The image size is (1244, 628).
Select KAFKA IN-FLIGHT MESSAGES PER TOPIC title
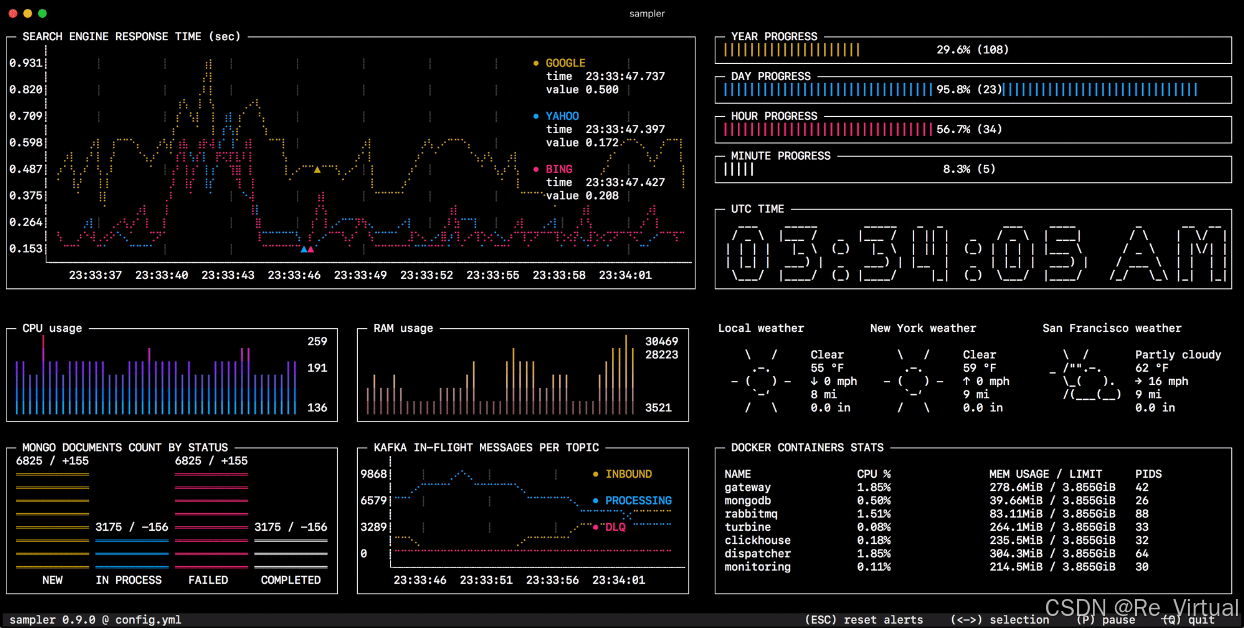tap(486, 447)
